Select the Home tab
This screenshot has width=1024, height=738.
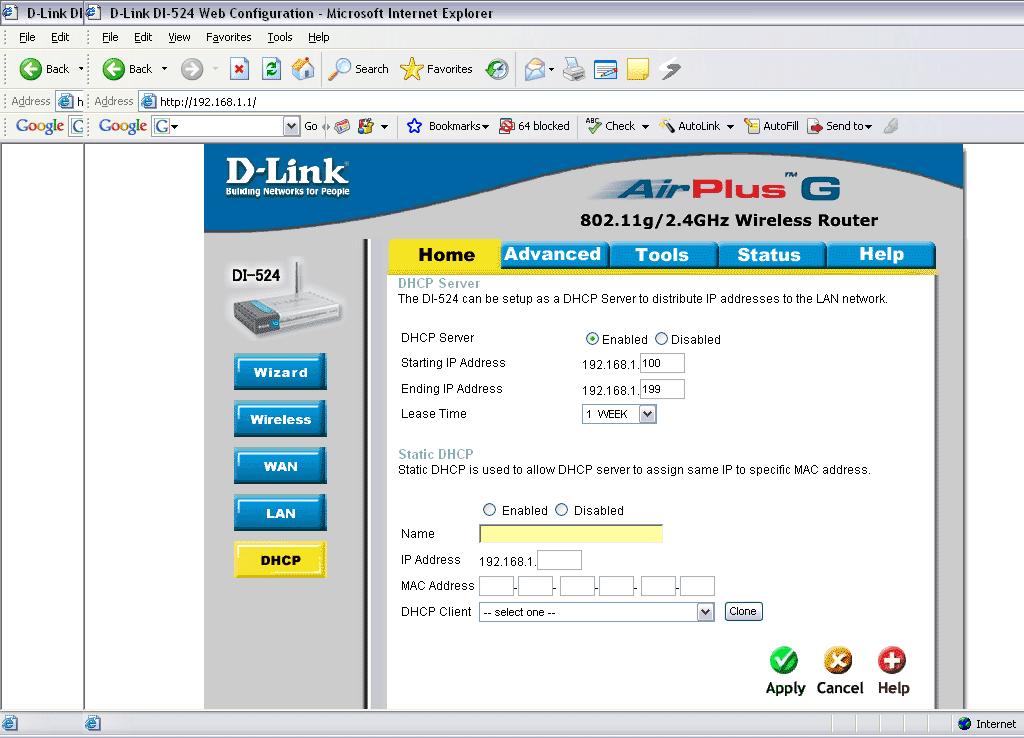(x=446, y=254)
